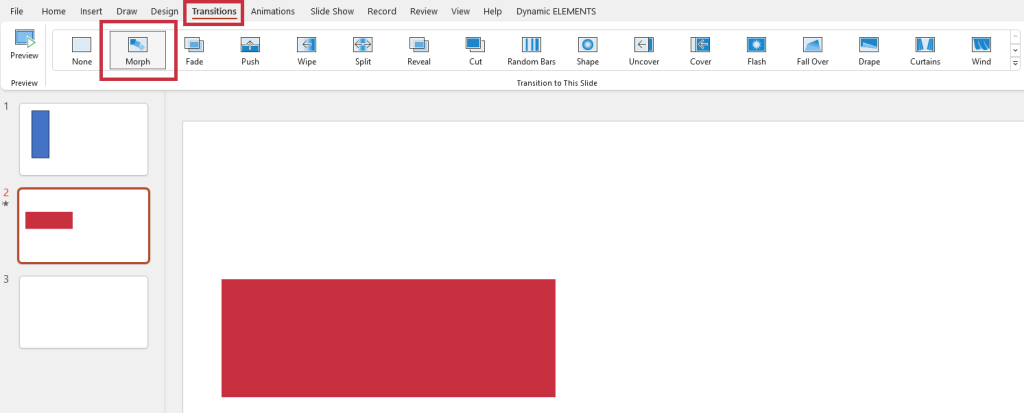The width and height of the screenshot is (1024, 413).
Task: Click the red rectangle on the slide
Action: click(388, 337)
